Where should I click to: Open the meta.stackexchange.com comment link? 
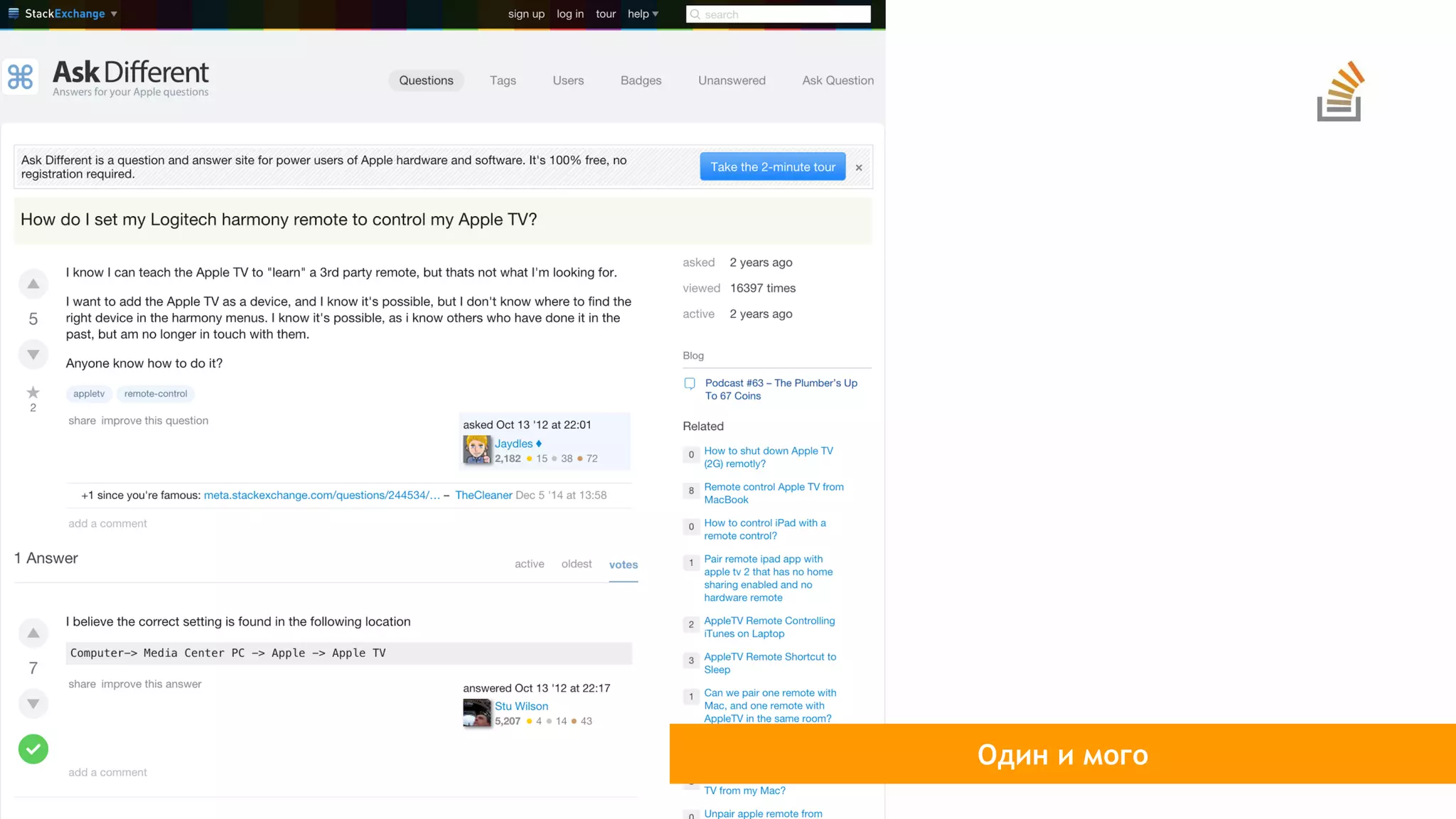point(321,496)
